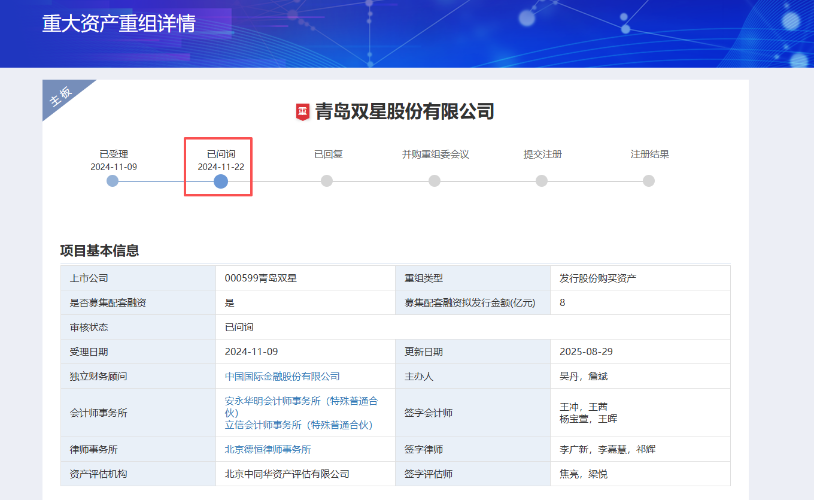
Task: Click the 募集配套融资拟发行金额 value 8
Action: click(562, 302)
